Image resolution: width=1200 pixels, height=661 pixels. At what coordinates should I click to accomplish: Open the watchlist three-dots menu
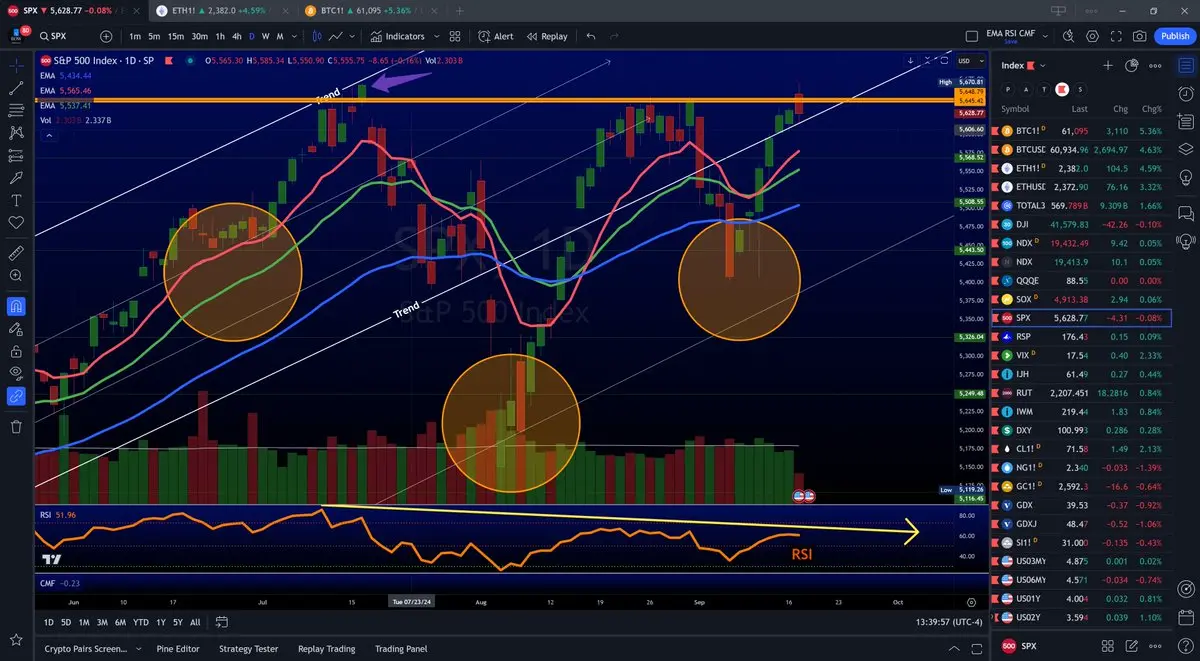click(x=1156, y=65)
